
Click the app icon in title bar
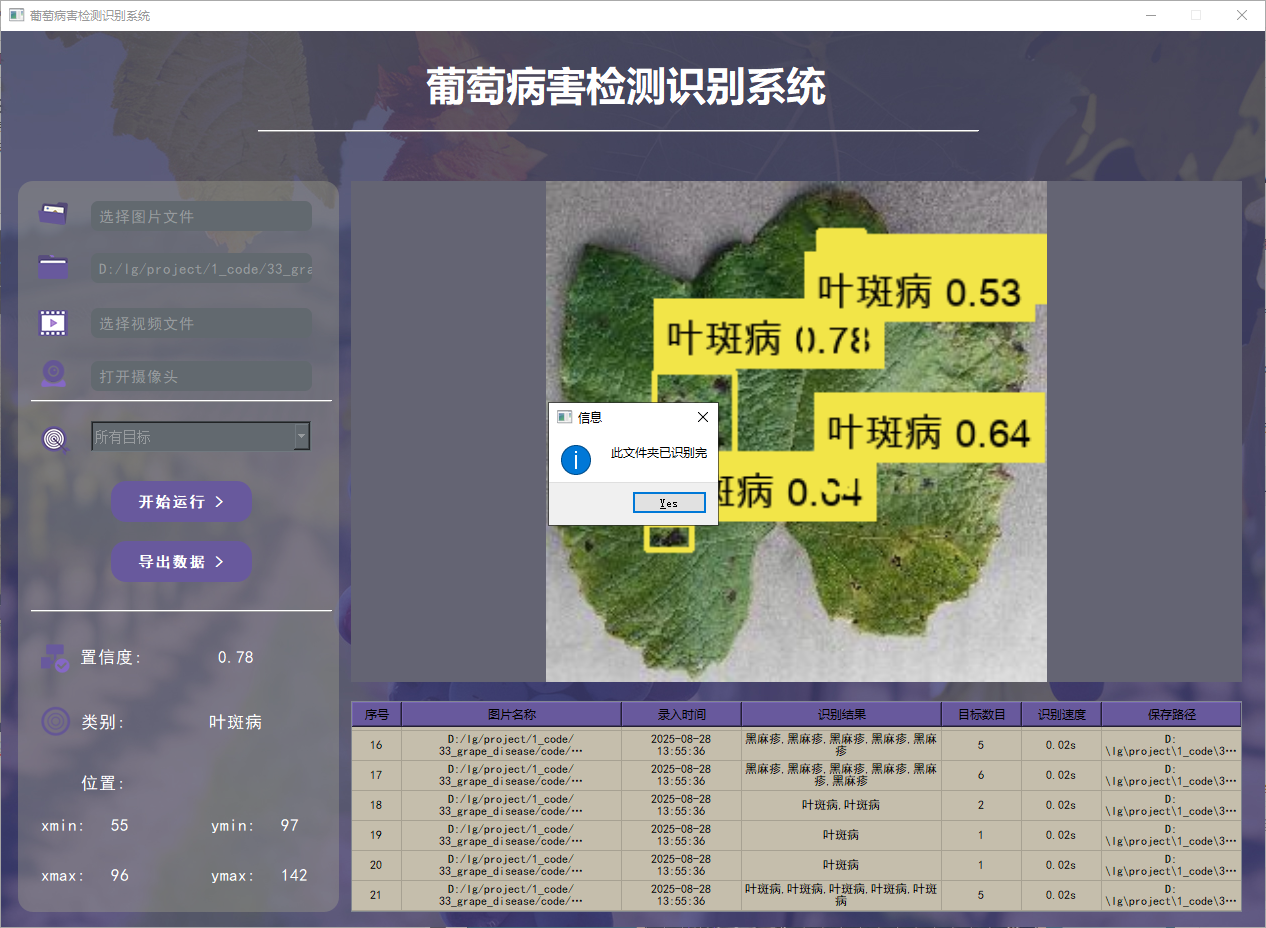click(16, 15)
